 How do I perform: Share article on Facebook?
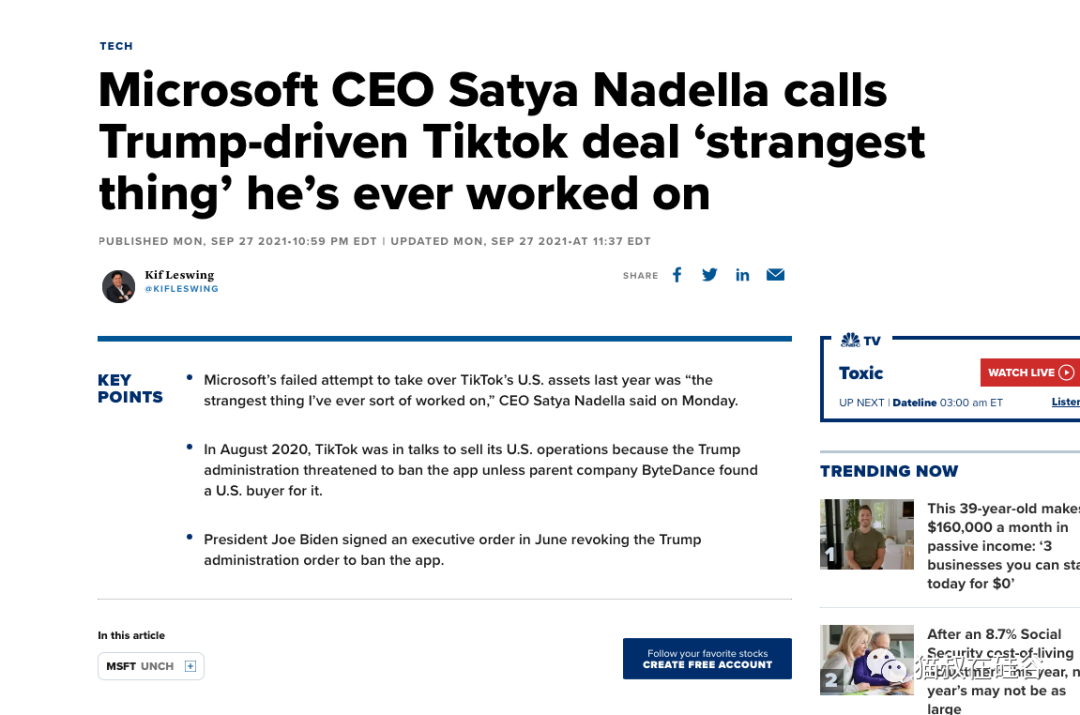pyautogui.click(x=677, y=275)
